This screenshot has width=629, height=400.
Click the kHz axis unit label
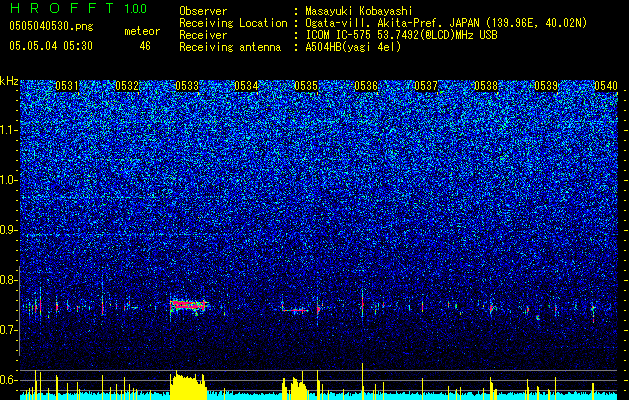[9, 81]
